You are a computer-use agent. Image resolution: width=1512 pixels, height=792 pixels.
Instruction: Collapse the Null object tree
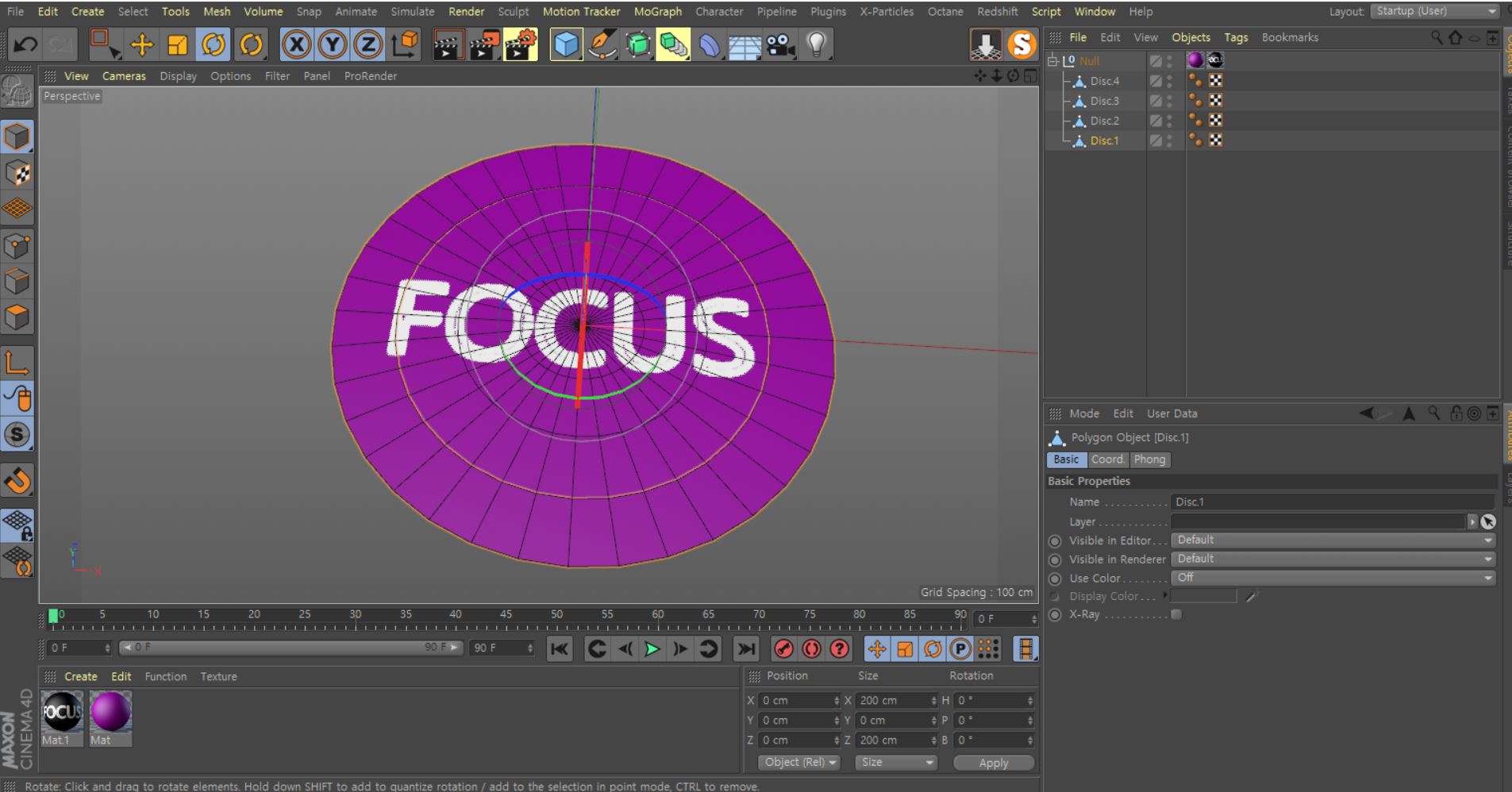tap(1052, 61)
